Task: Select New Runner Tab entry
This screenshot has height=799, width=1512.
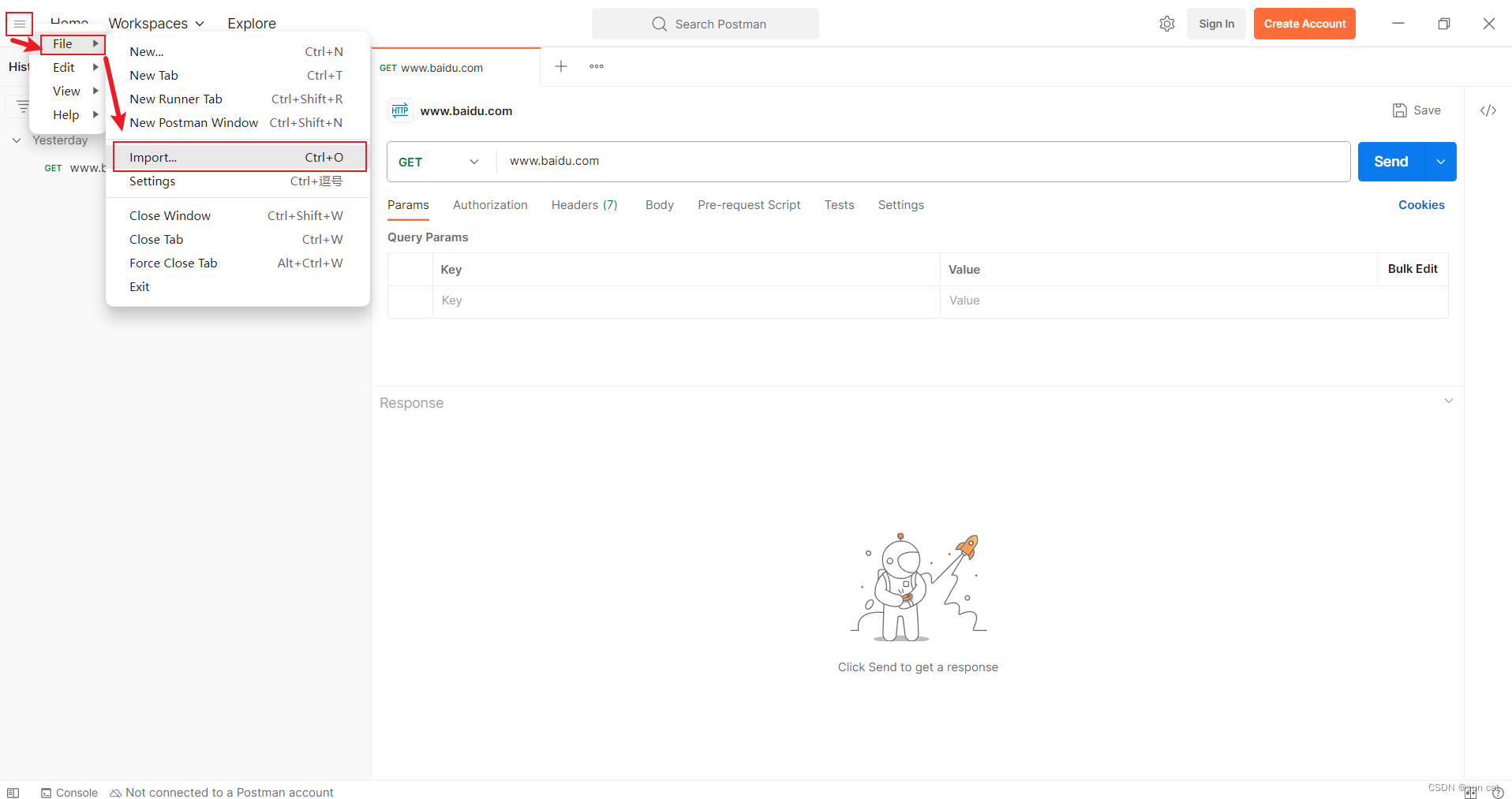Action: point(237,99)
